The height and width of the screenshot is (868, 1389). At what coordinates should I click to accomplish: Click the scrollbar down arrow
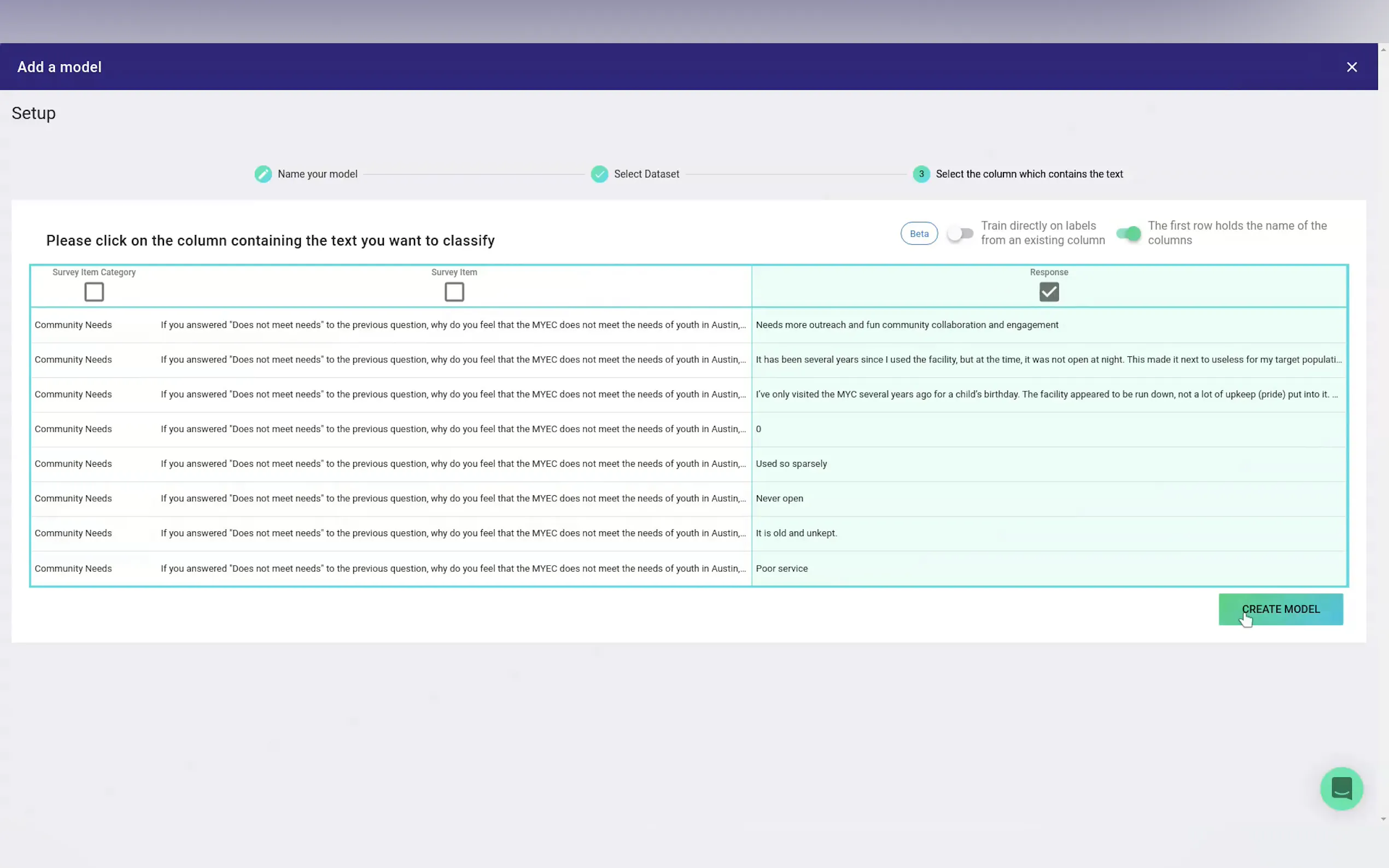point(1383,819)
